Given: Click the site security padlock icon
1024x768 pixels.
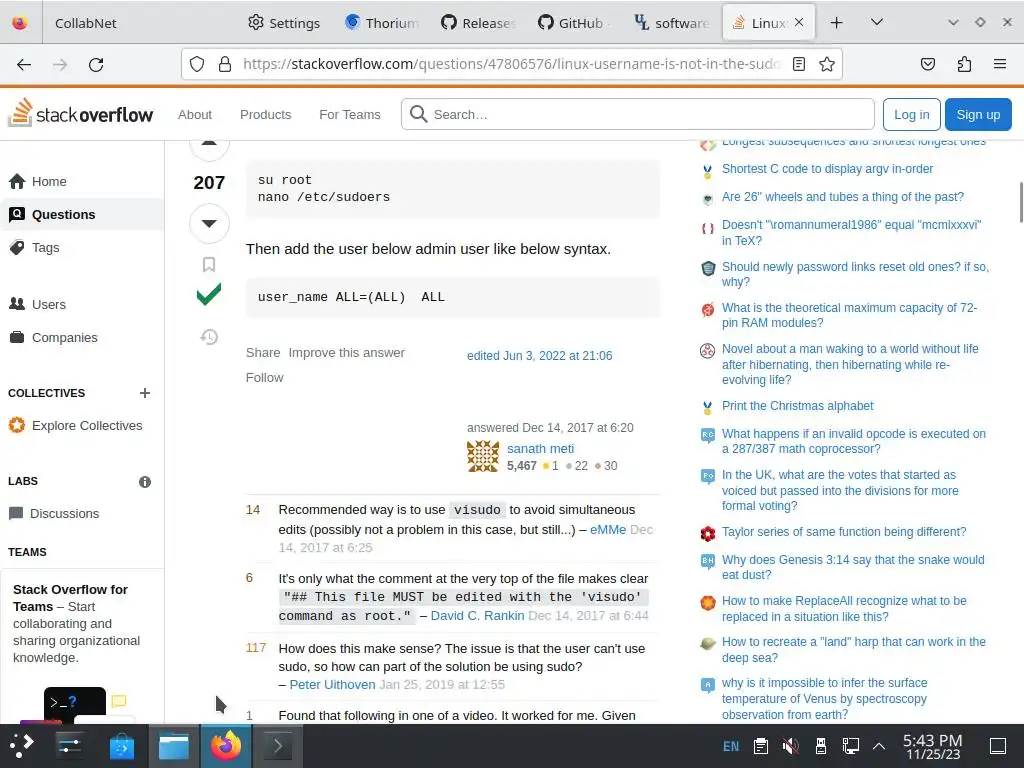Looking at the screenshot, I should pyautogui.click(x=225, y=64).
